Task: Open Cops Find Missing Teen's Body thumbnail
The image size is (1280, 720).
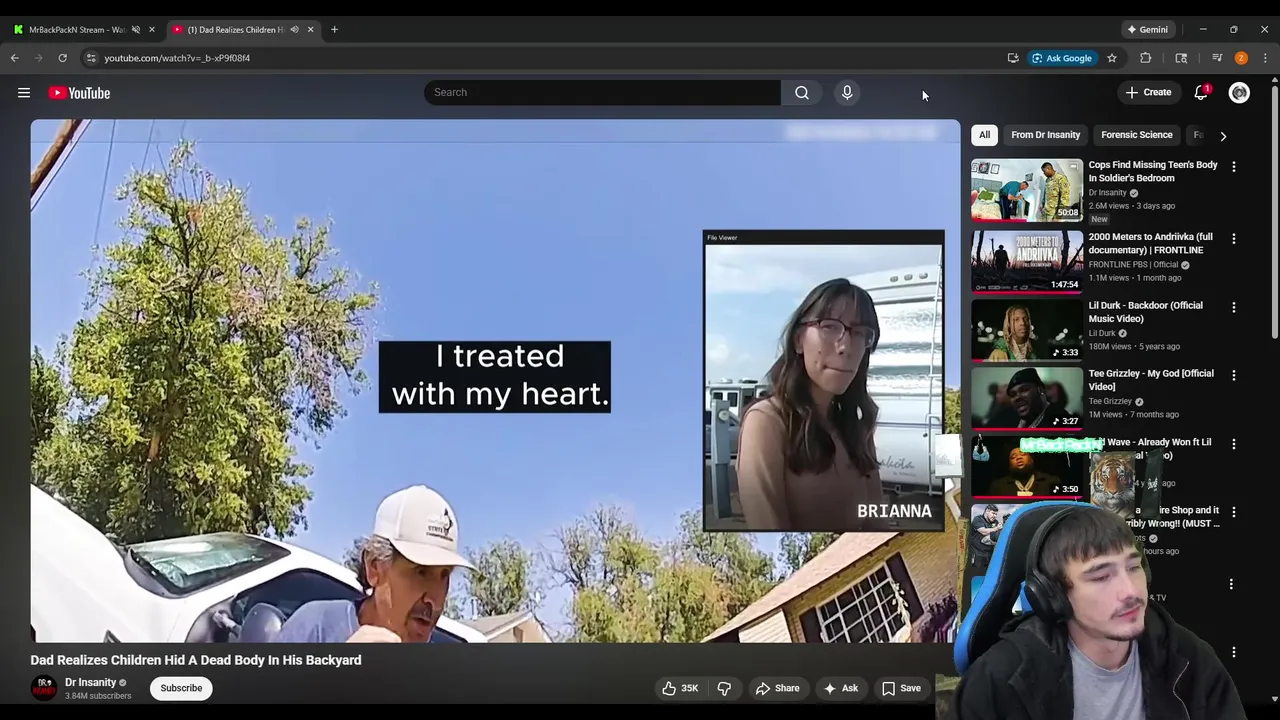Action: [1027, 190]
